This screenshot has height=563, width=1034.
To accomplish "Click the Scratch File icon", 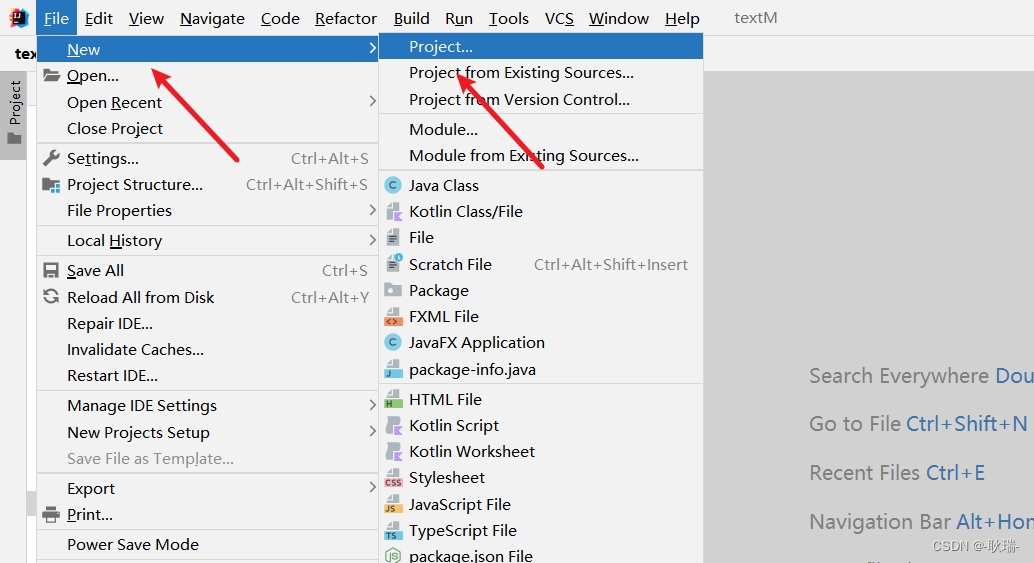I will pyautogui.click(x=394, y=264).
